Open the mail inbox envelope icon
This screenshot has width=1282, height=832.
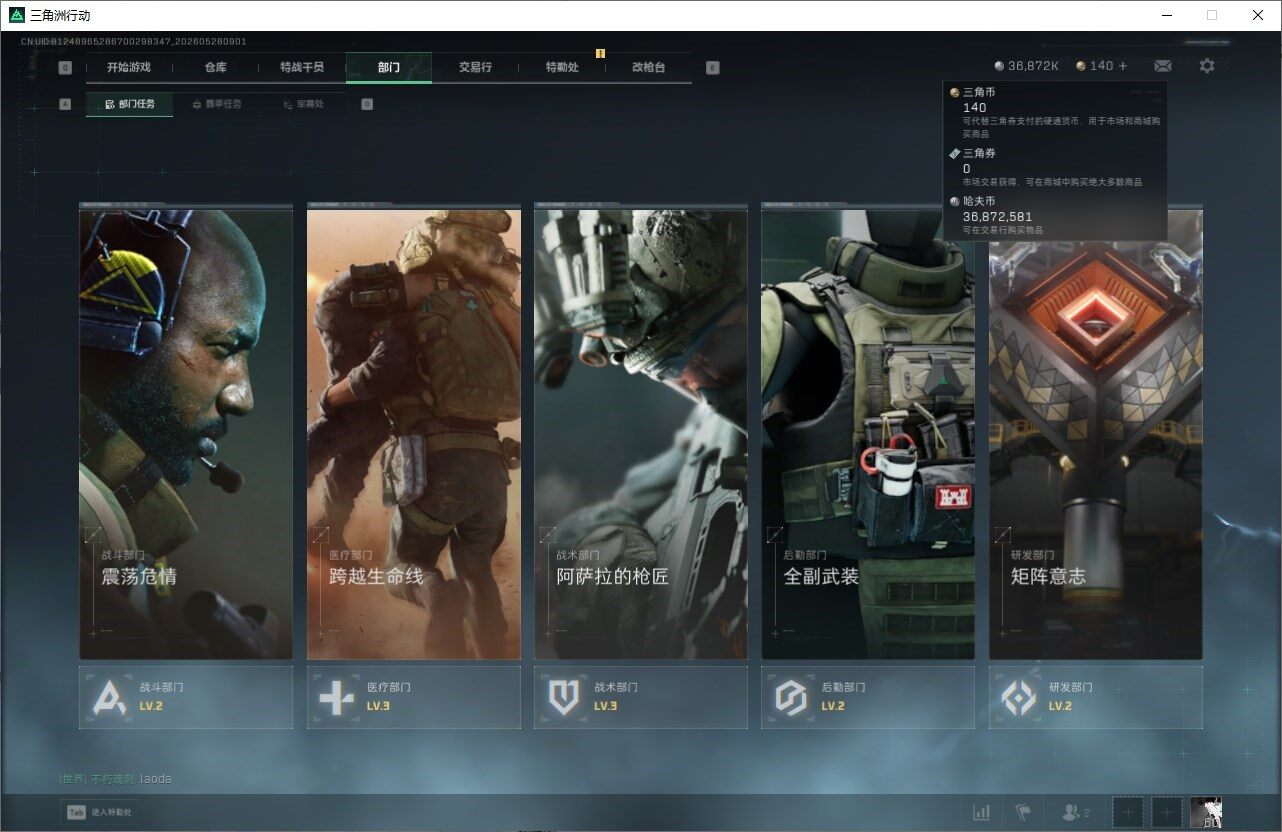1162,66
